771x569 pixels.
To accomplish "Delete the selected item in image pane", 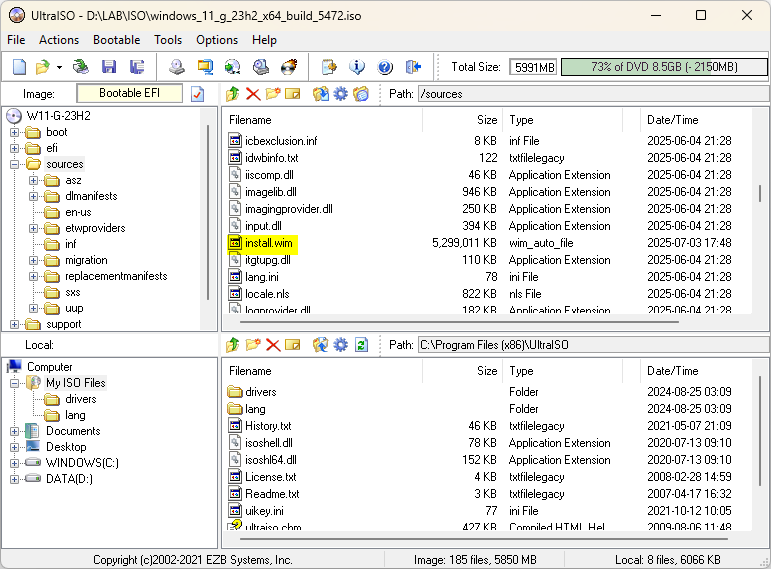I will 253,93.
